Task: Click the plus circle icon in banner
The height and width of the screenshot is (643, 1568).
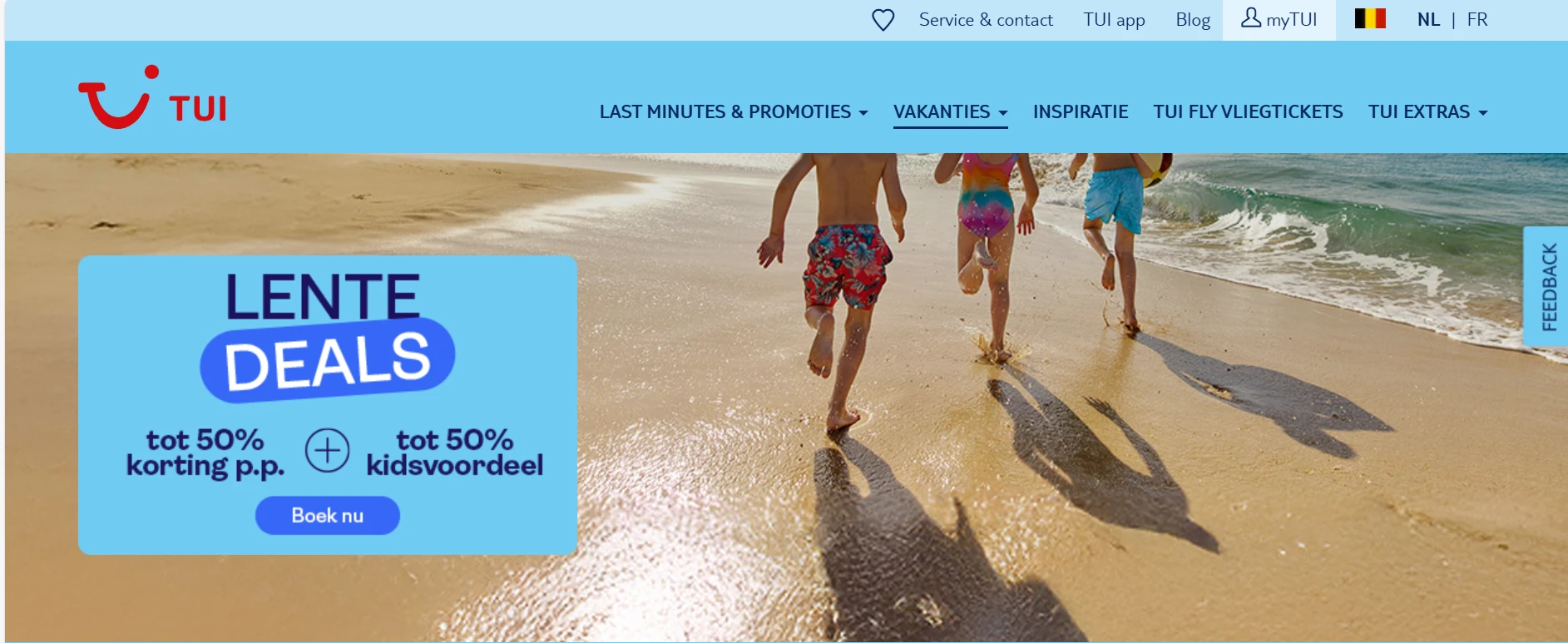Action: (327, 451)
